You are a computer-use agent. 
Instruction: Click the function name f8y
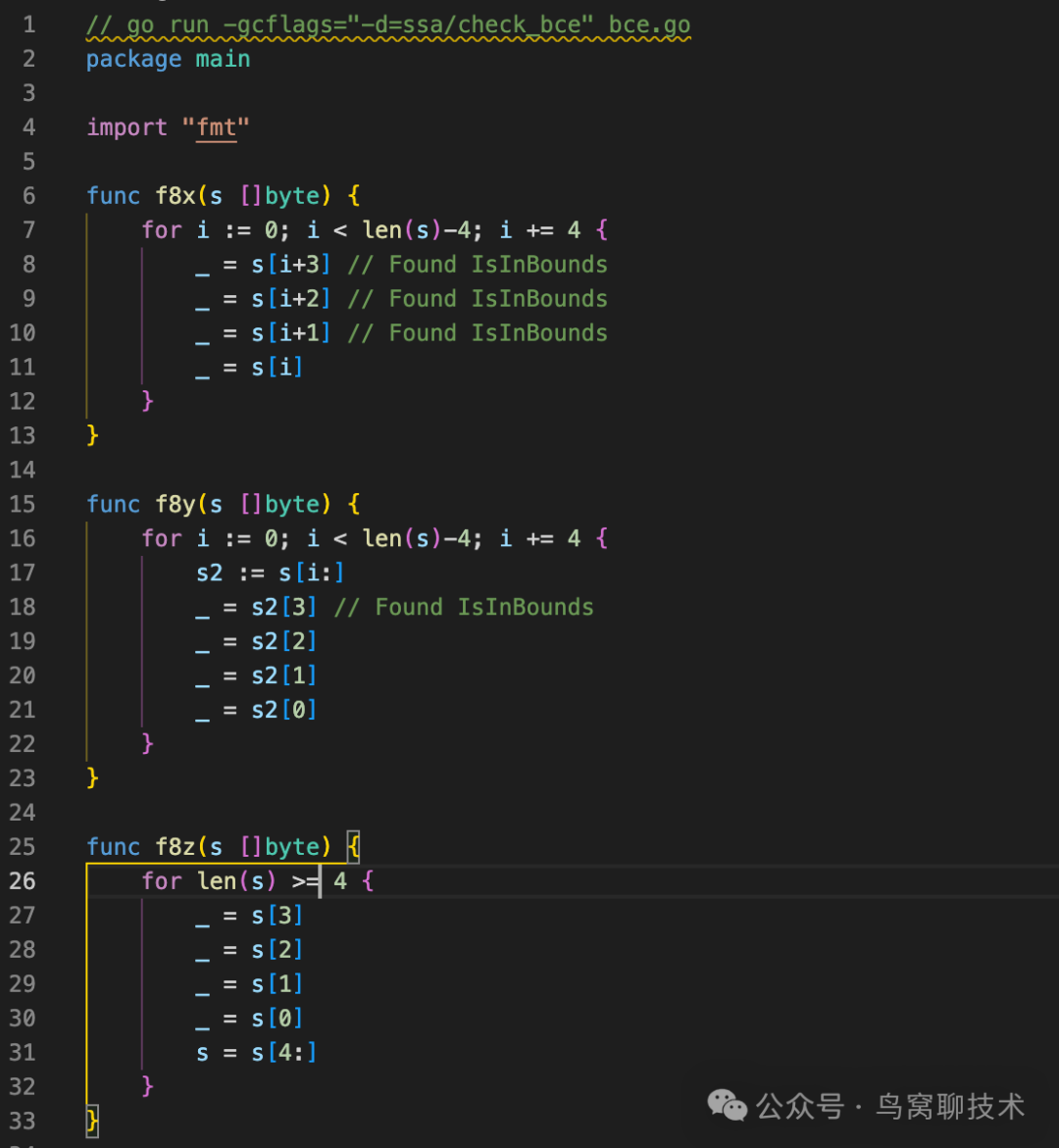pos(176,504)
